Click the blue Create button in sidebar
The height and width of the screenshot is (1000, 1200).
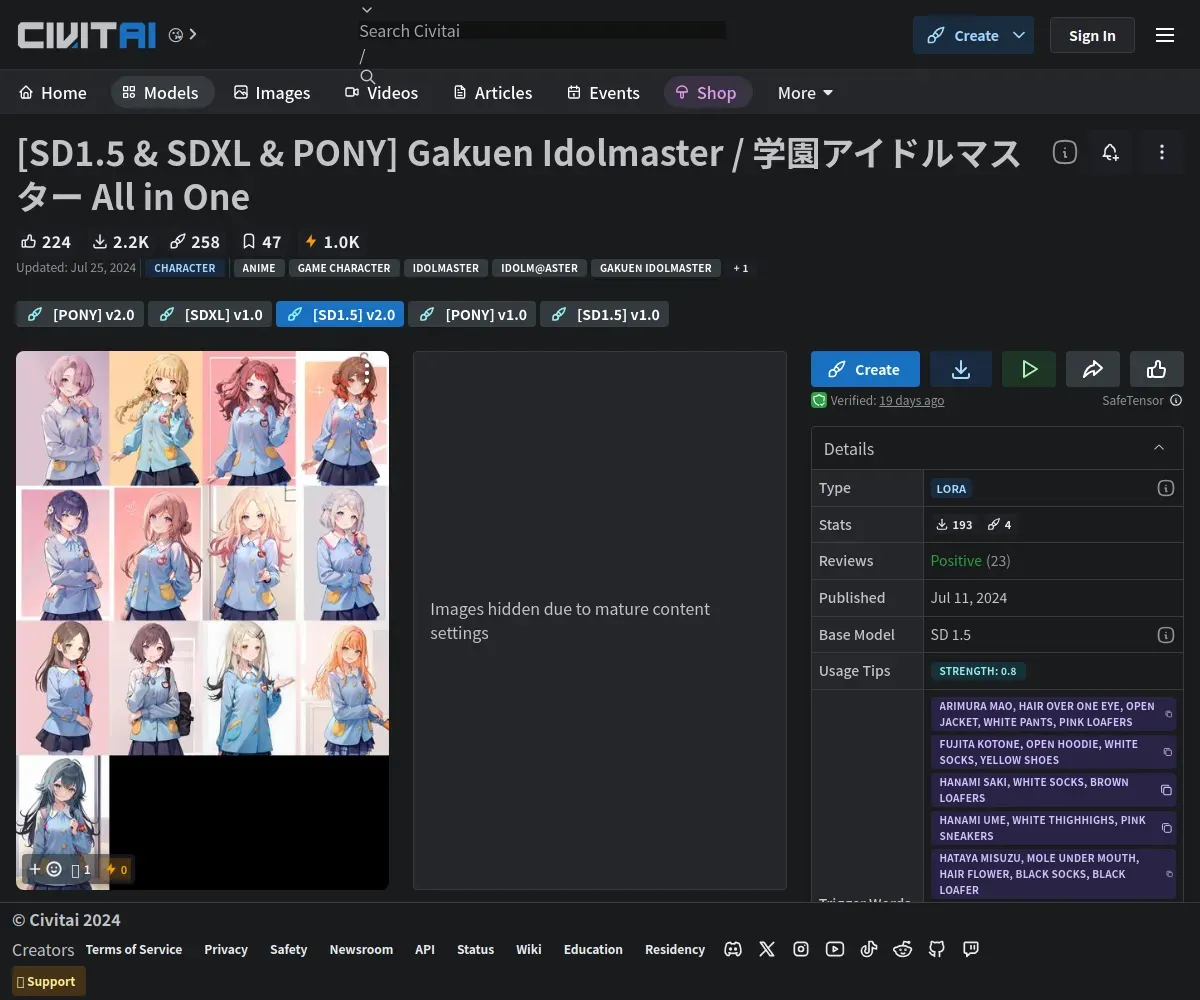[x=865, y=369]
